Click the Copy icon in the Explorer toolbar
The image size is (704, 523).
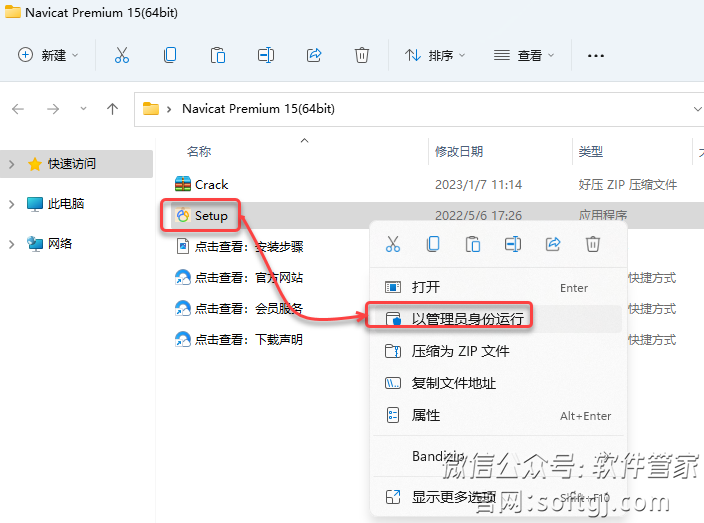[170, 55]
